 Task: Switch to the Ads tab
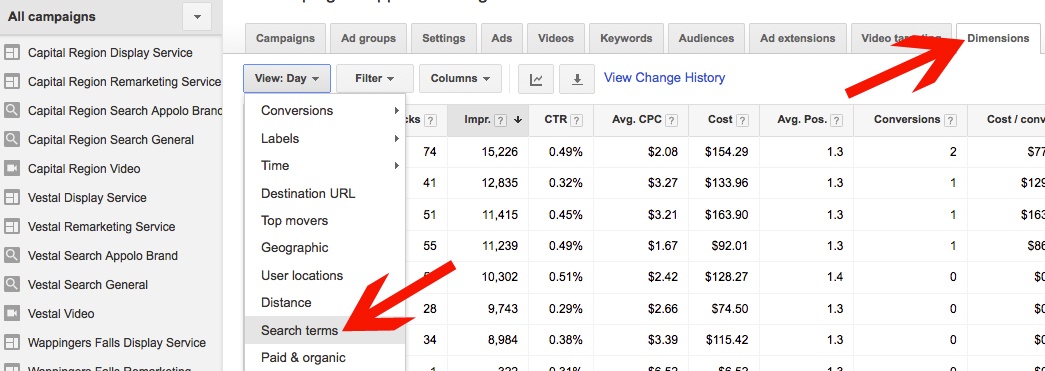(x=502, y=39)
